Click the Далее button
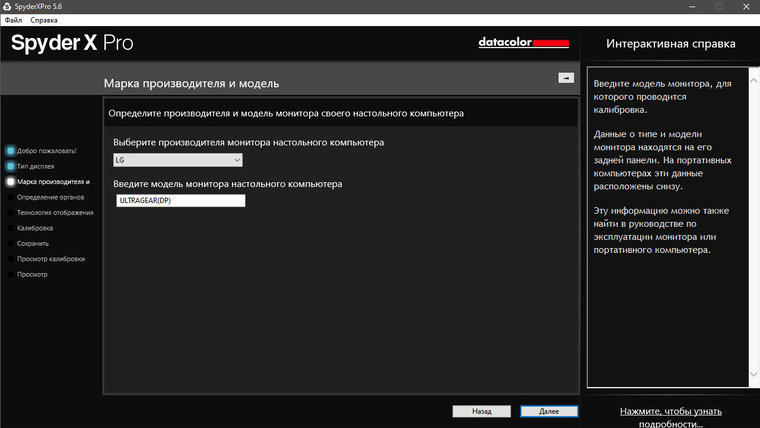 (x=549, y=411)
